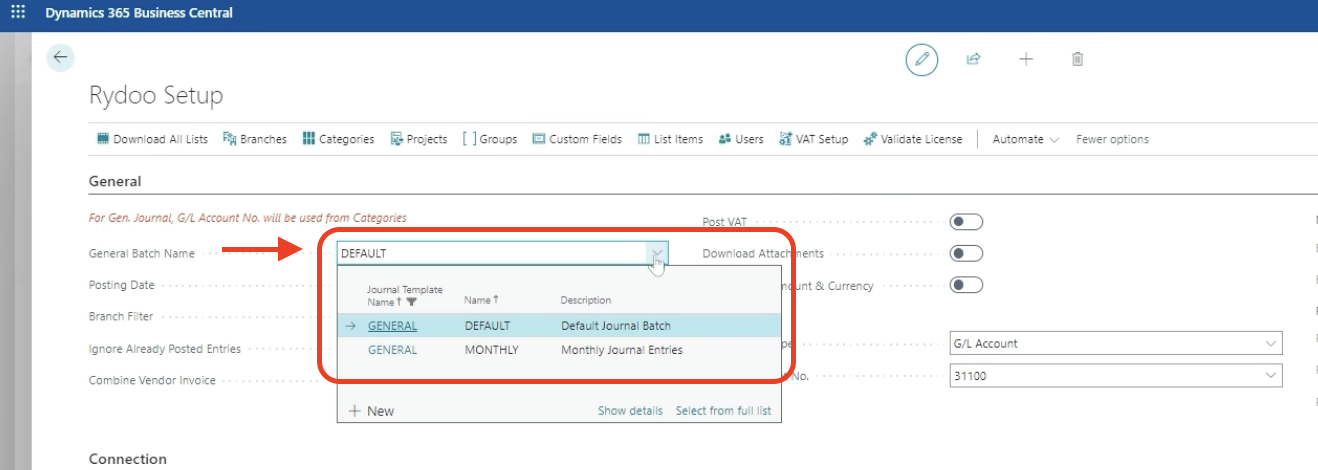This screenshot has height=470, width=1318.
Task: Open the Groups action
Action: point(490,139)
